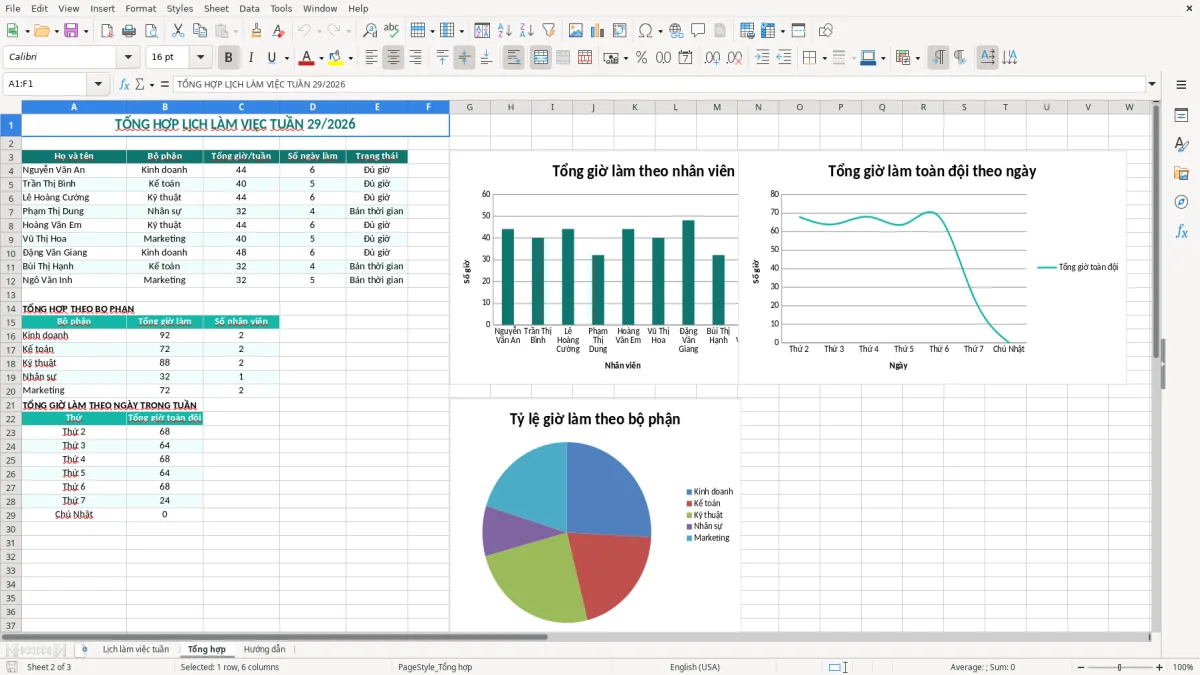Open the Sheet menu
This screenshot has height=675, width=1200.
[216, 8]
